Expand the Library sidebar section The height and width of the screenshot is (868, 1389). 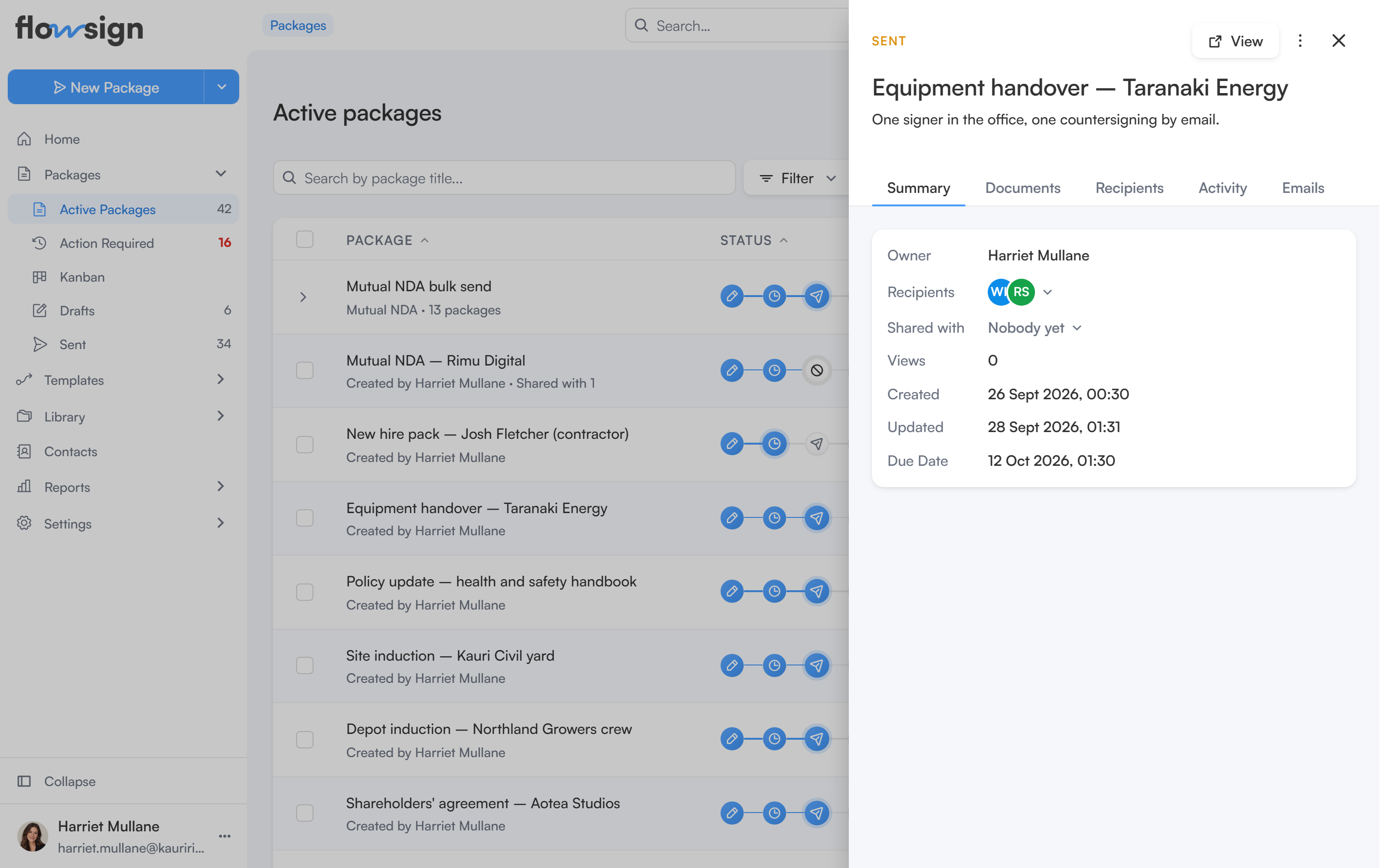[221, 416]
